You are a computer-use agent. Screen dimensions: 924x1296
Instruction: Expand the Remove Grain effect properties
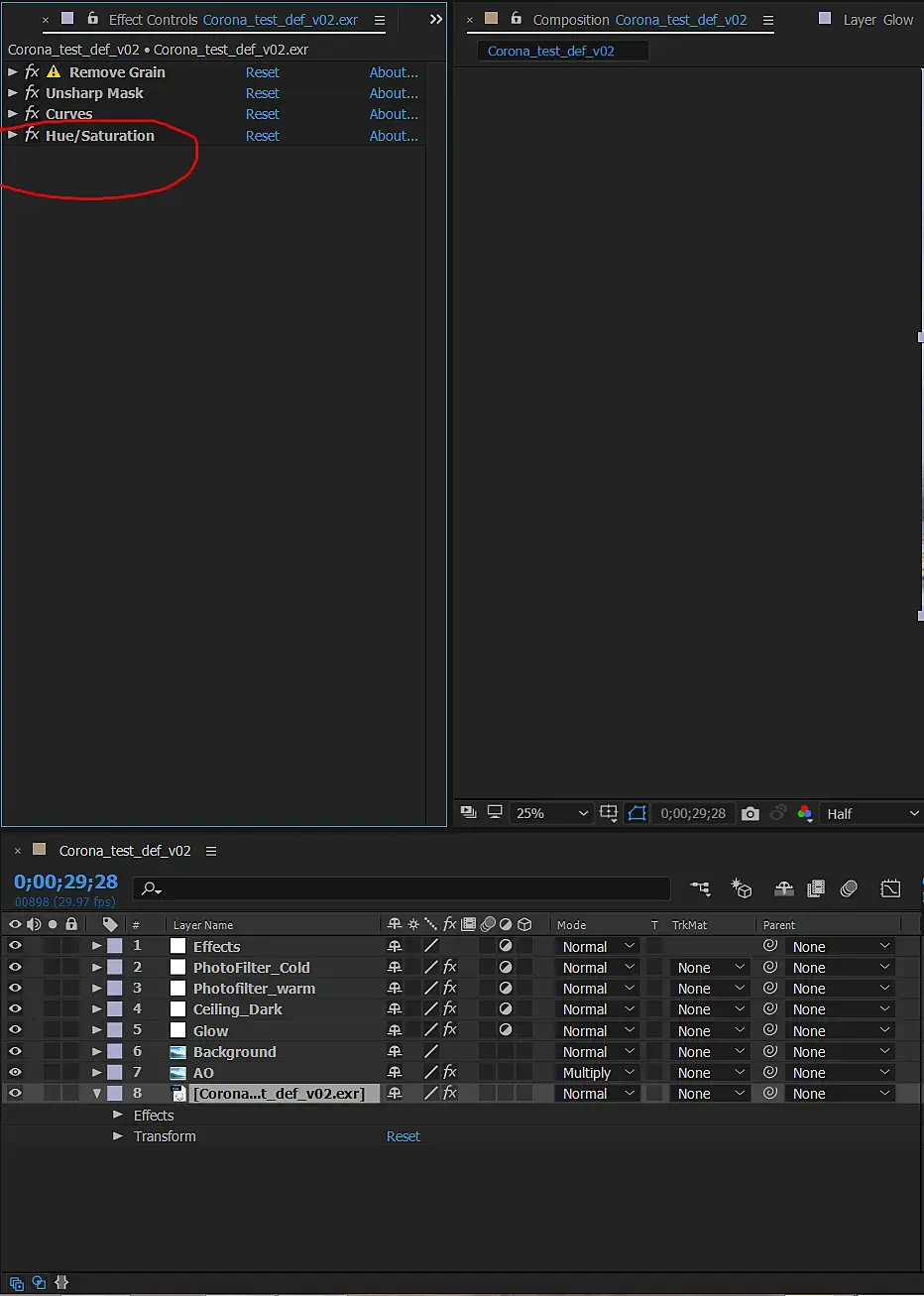tap(13, 71)
